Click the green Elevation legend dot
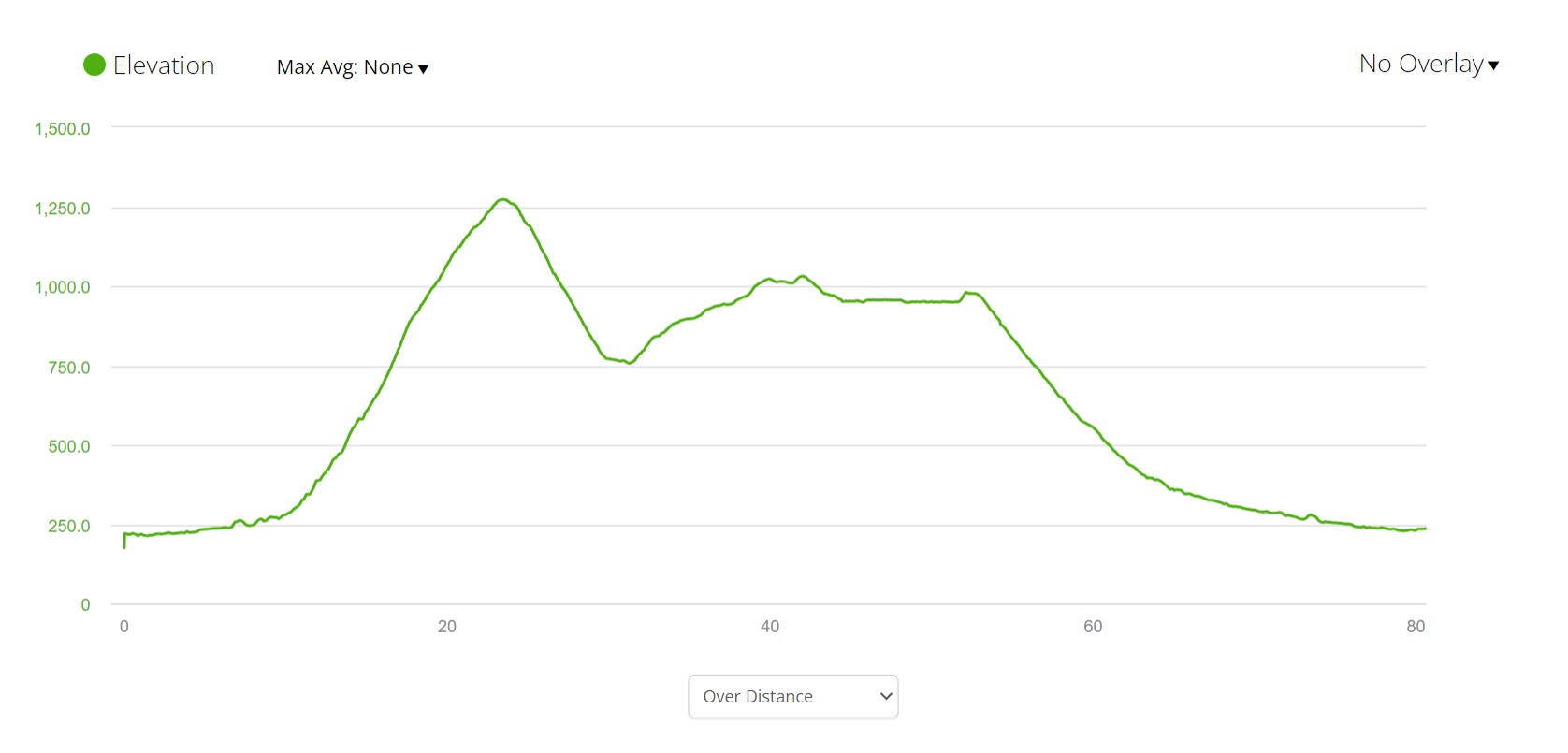1568x753 pixels. 94,65
